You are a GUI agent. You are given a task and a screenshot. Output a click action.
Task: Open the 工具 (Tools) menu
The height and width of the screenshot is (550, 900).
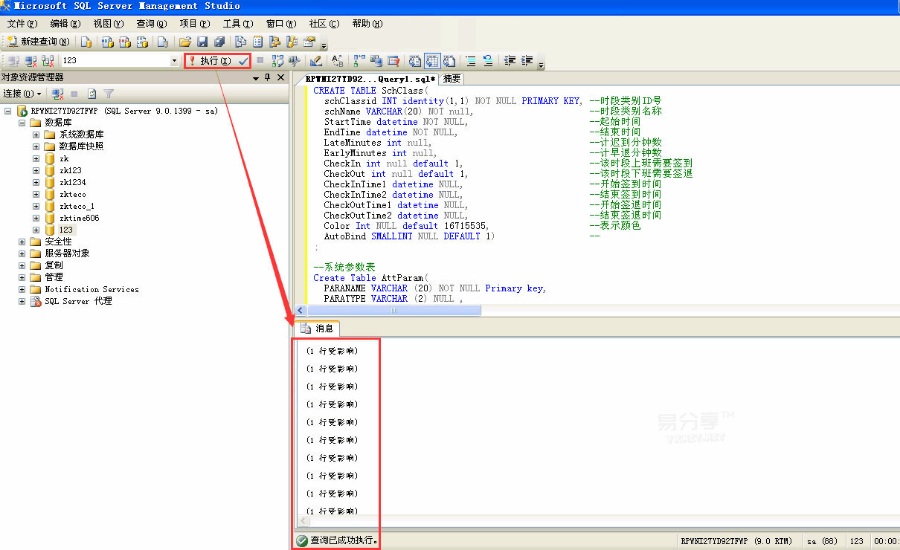tap(238, 24)
